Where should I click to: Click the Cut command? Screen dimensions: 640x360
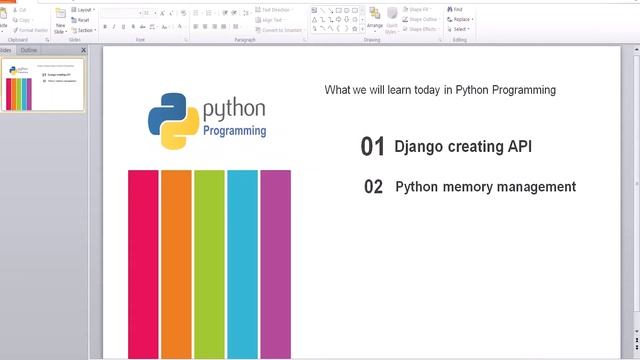(x=20, y=10)
